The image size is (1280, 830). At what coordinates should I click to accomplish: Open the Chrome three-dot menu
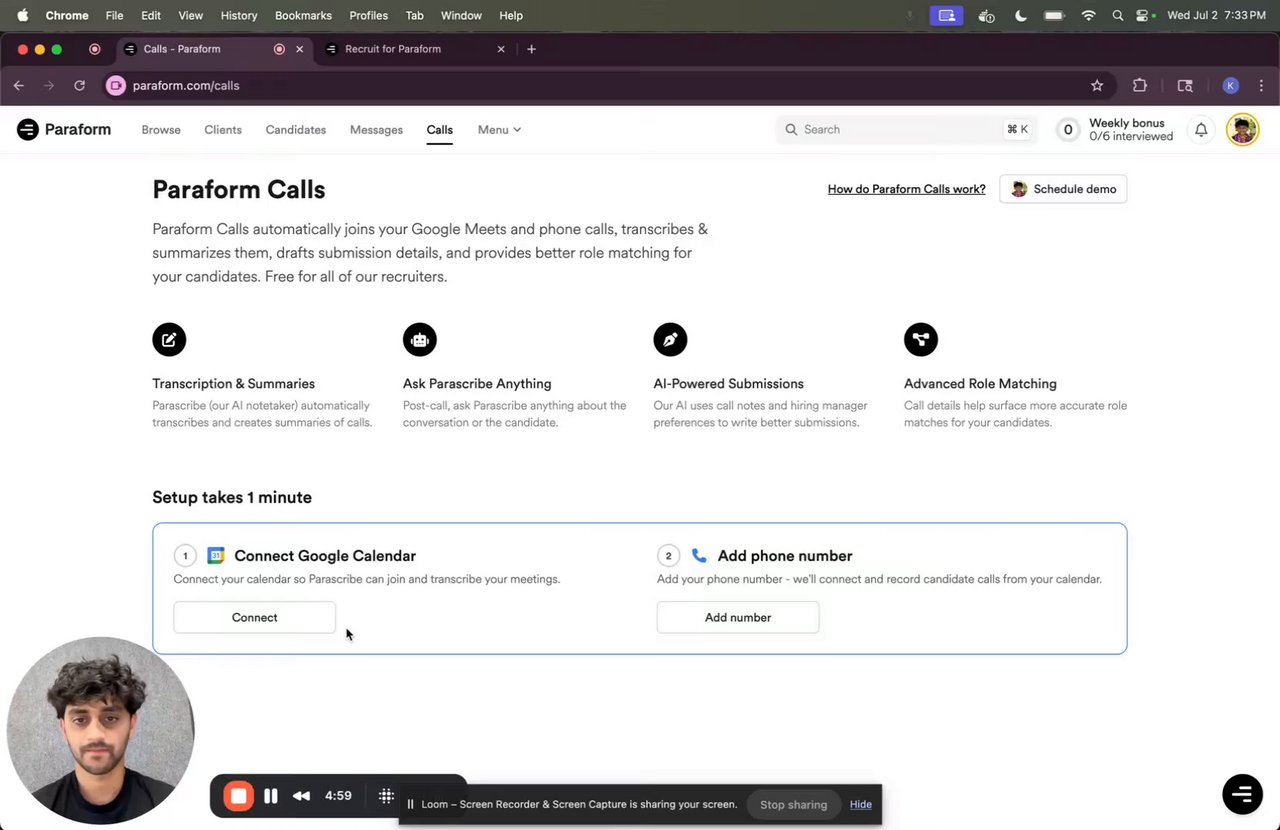(x=1261, y=86)
